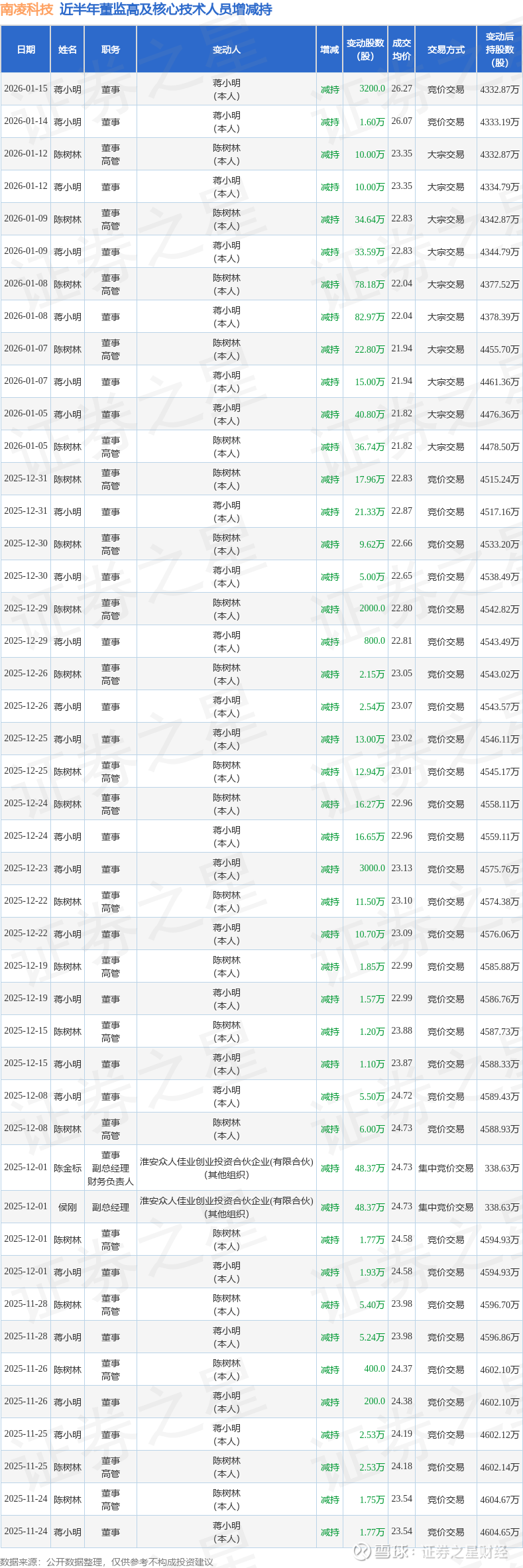
Task: Click the 变动后持股数(股) column header
Action: [x=500, y=50]
